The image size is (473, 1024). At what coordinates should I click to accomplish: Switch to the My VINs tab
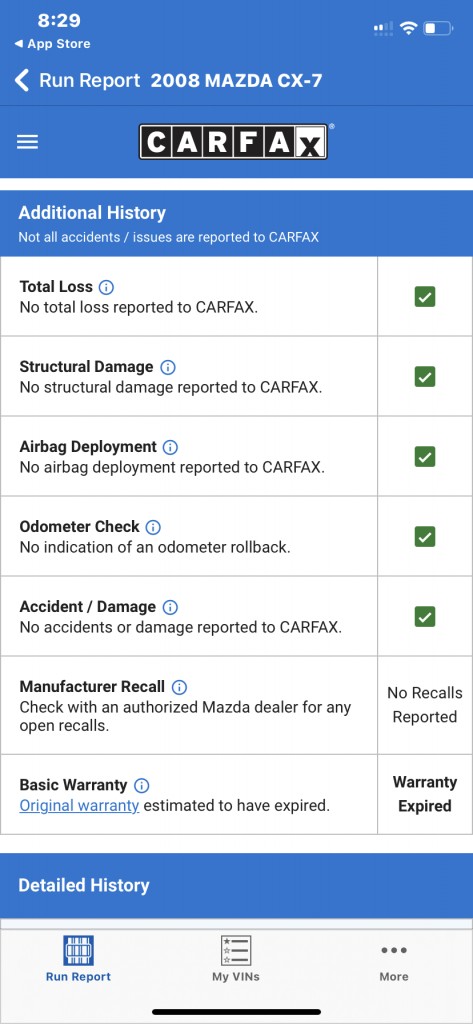coord(236,959)
